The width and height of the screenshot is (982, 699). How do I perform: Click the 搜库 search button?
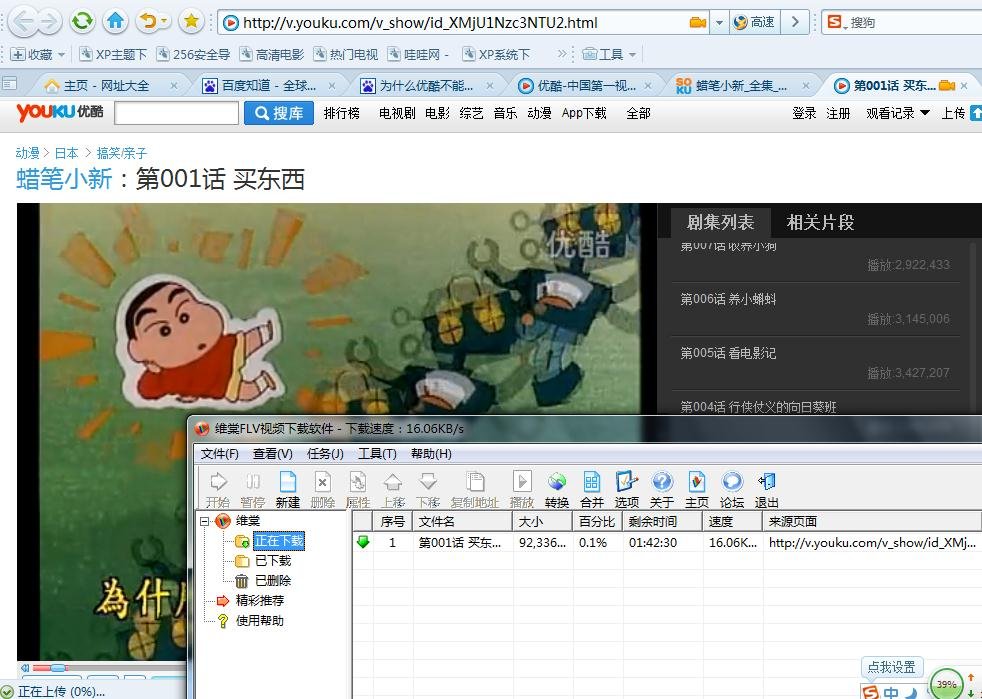[277, 113]
